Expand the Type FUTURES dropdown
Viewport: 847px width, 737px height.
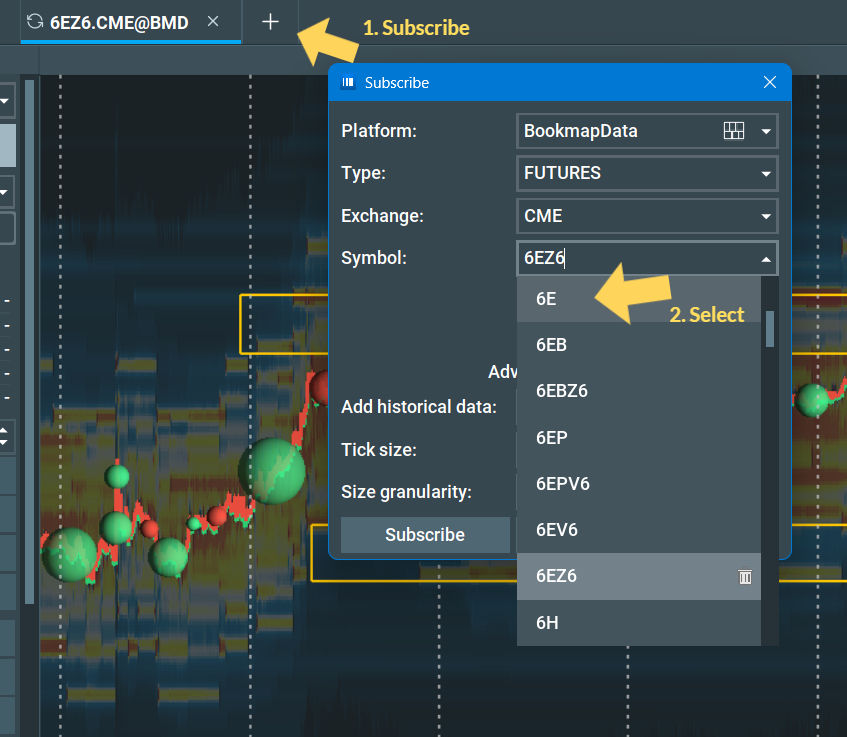point(766,174)
